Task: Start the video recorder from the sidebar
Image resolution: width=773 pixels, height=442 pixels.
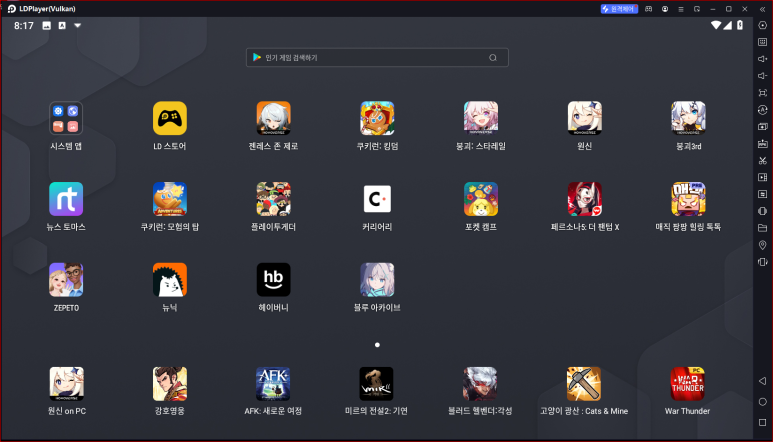Action: (763, 177)
